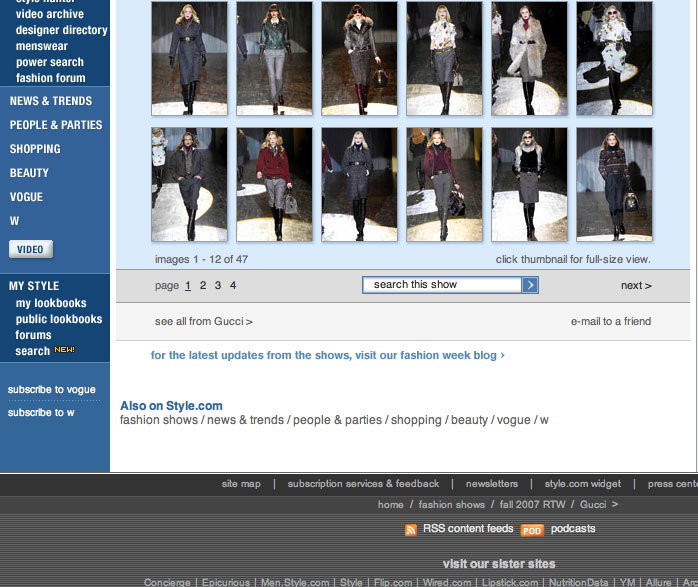This screenshot has height=587, width=698.
Task: Click the orange POD podcasts icon
Action: coord(532,530)
